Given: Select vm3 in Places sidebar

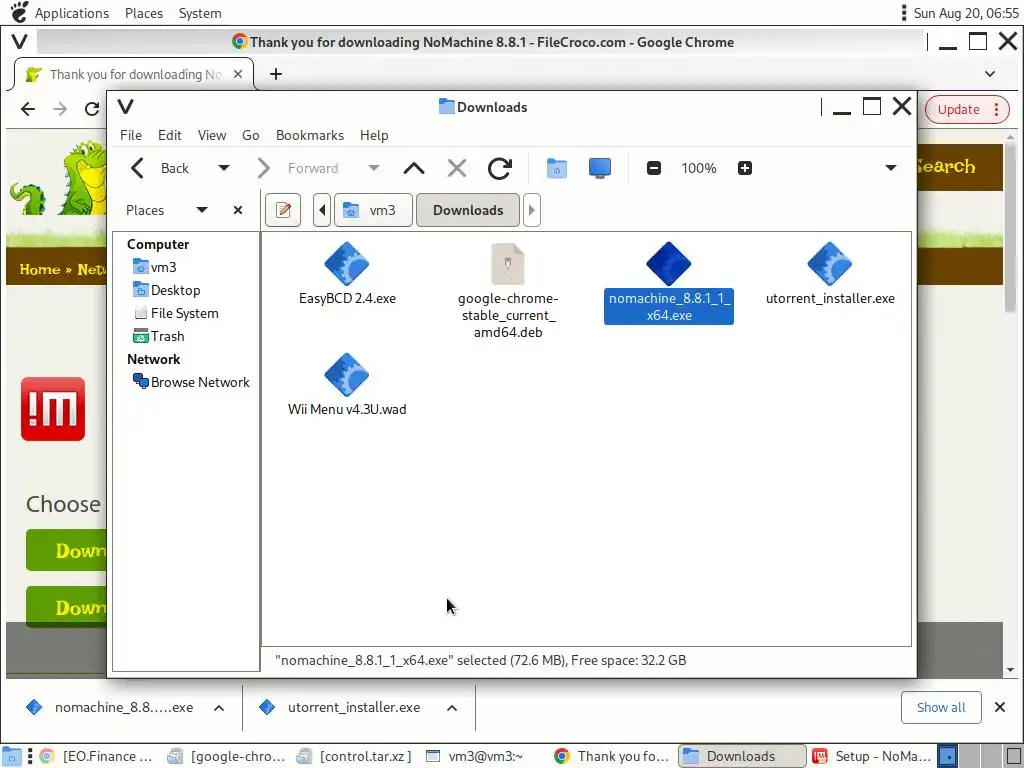Looking at the screenshot, I should pyautogui.click(x=155, y=267).
